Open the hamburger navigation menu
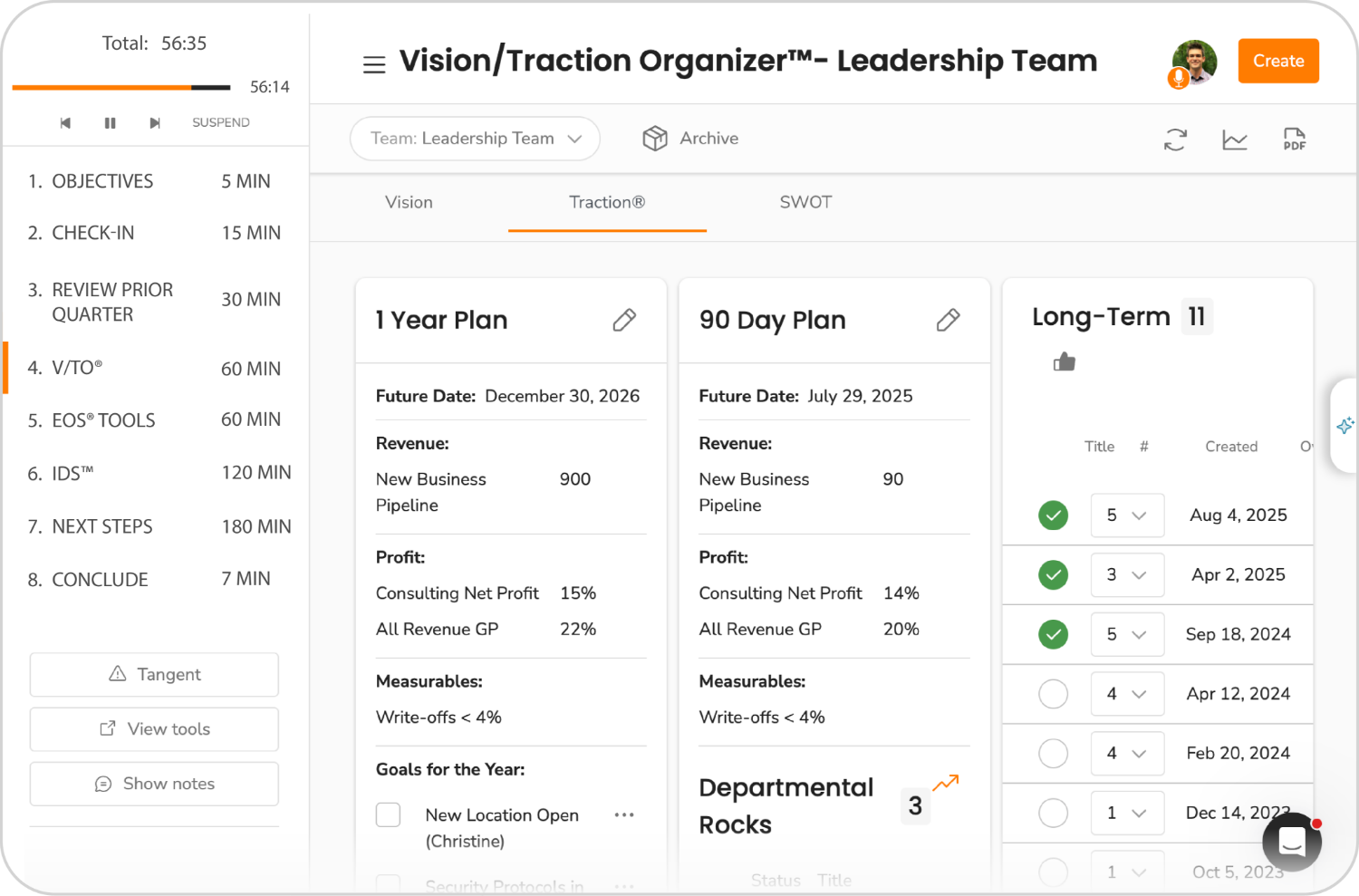 374,63
